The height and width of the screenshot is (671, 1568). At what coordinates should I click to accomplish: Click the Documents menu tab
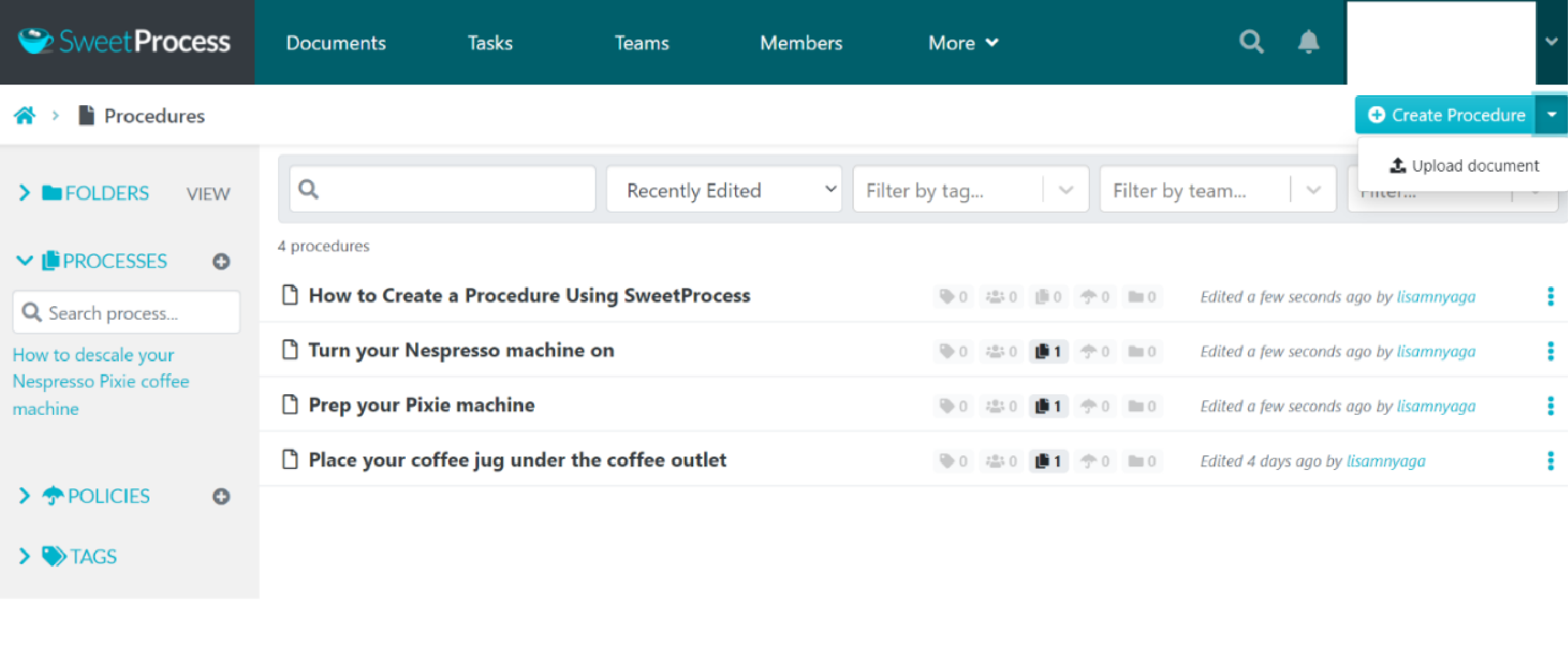336,42
